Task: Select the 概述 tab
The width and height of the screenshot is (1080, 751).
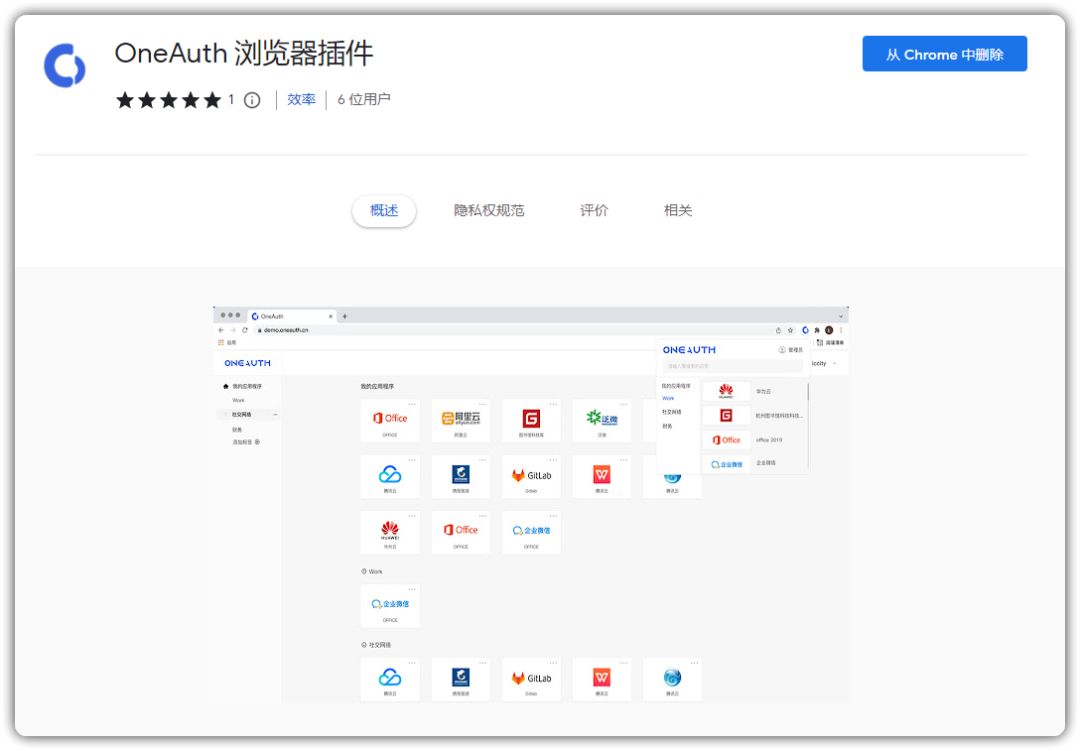Action: [384, 210]
